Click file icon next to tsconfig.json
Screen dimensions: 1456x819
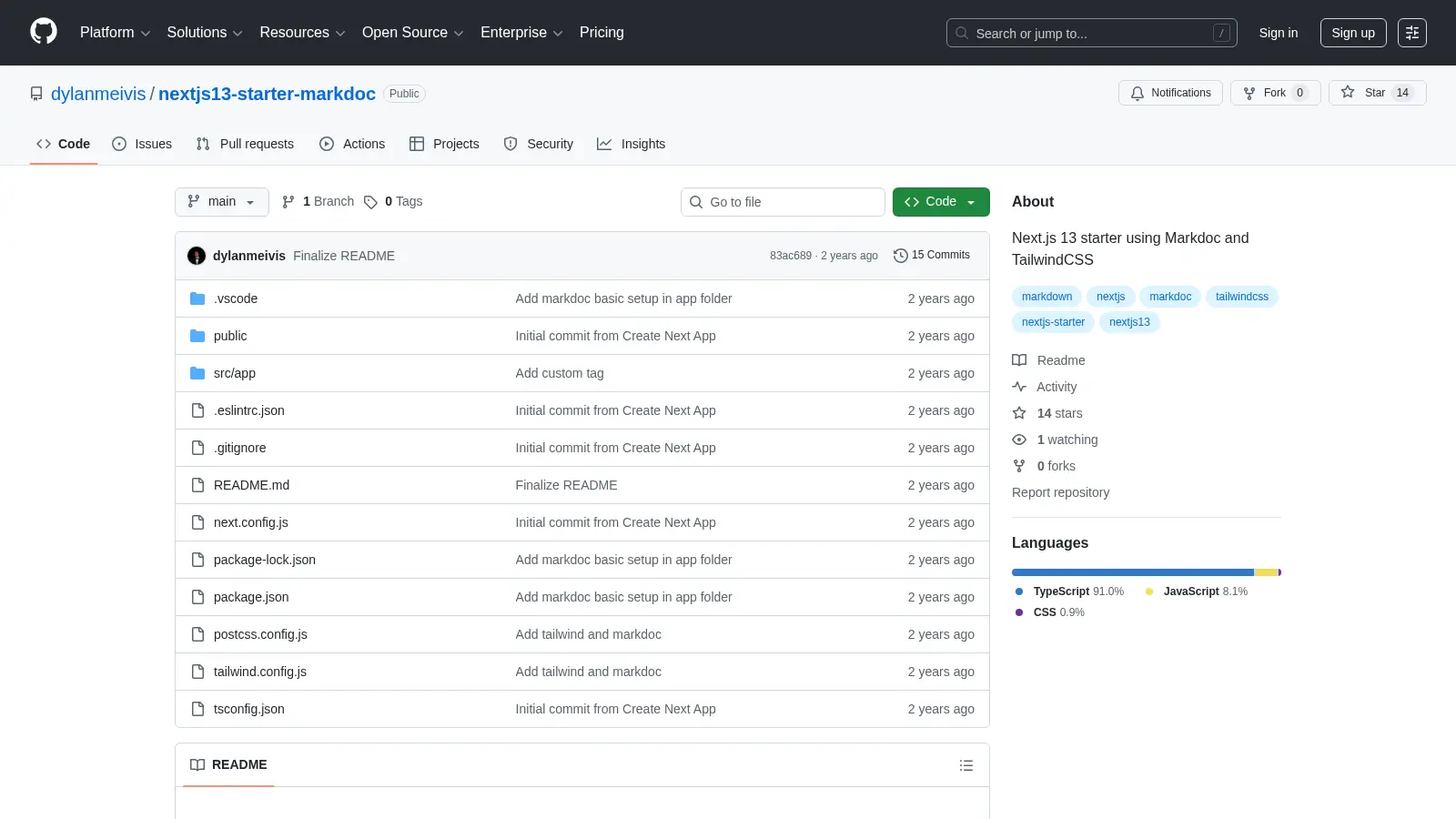[197, 709]
